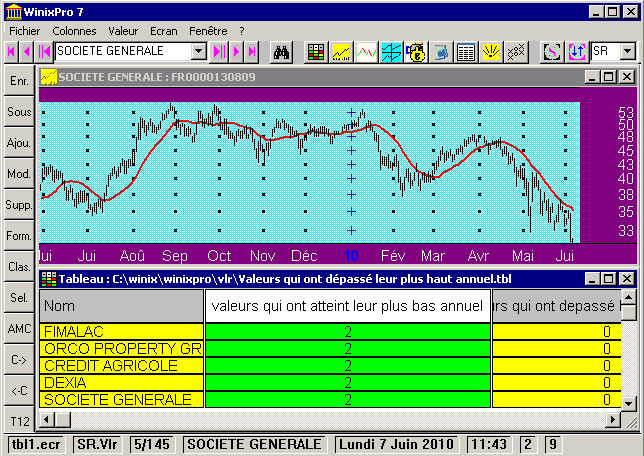The width and height of the screenshot is (644, 456).
Task: Click the magenta double-bar forward arrow
Action: 219,52
